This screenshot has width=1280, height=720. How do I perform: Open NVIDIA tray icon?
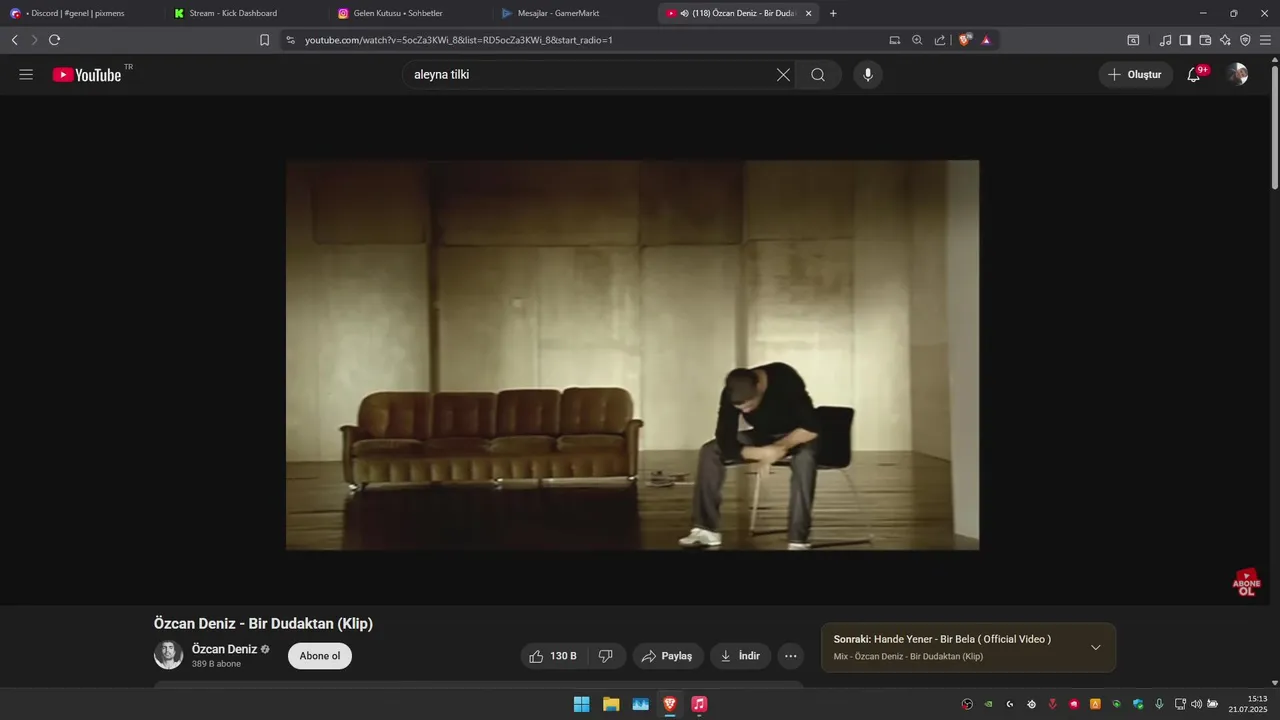tap(988, 704)
